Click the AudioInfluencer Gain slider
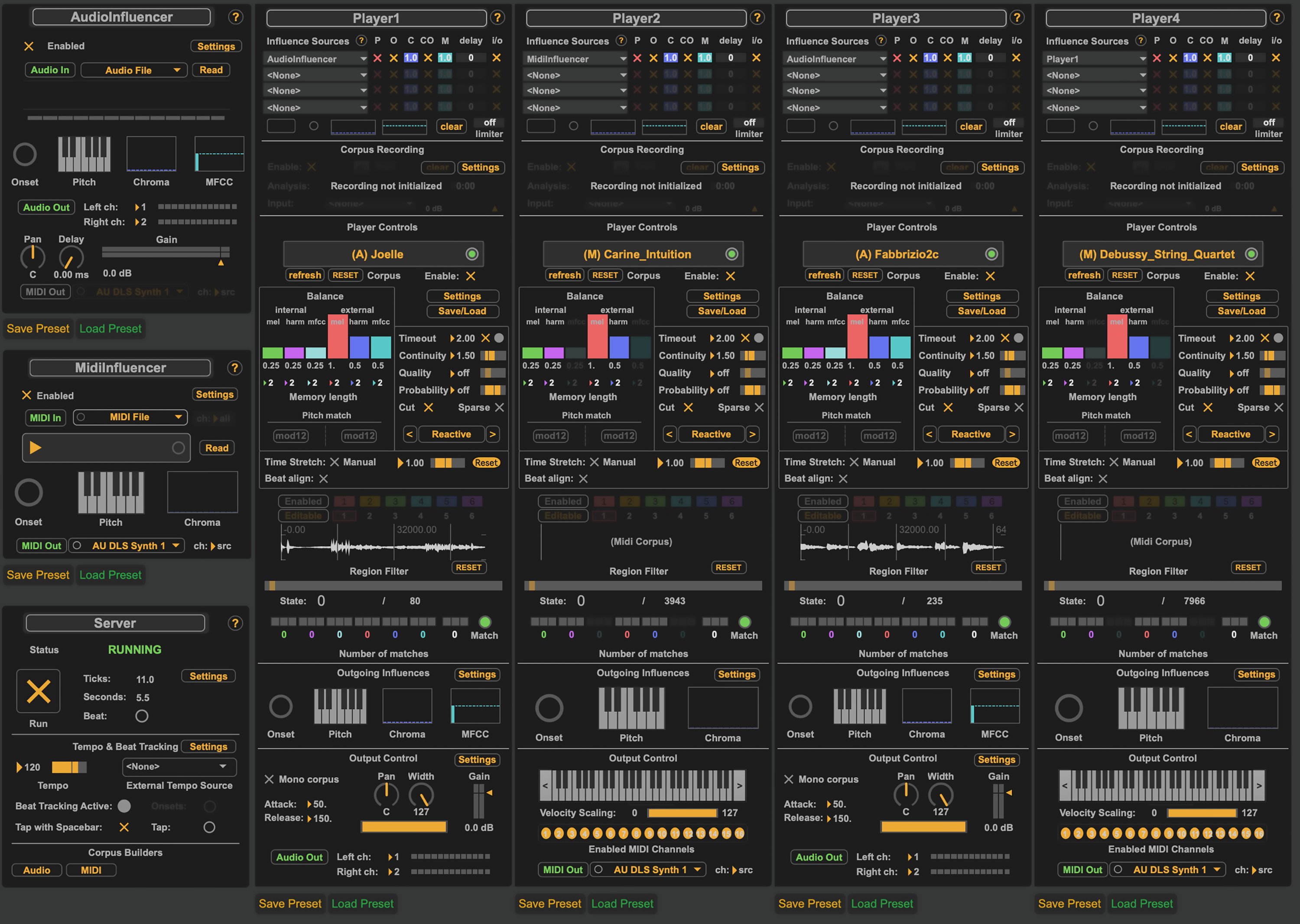Screen dimensions: 1300x924 click(166, 252)
